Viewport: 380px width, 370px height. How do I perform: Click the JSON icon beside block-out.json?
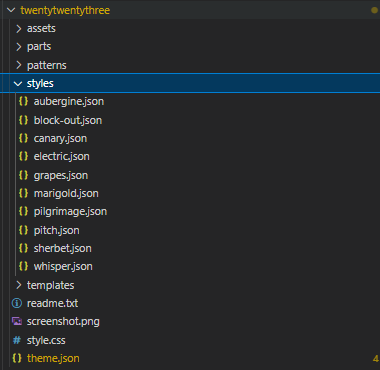23,120
